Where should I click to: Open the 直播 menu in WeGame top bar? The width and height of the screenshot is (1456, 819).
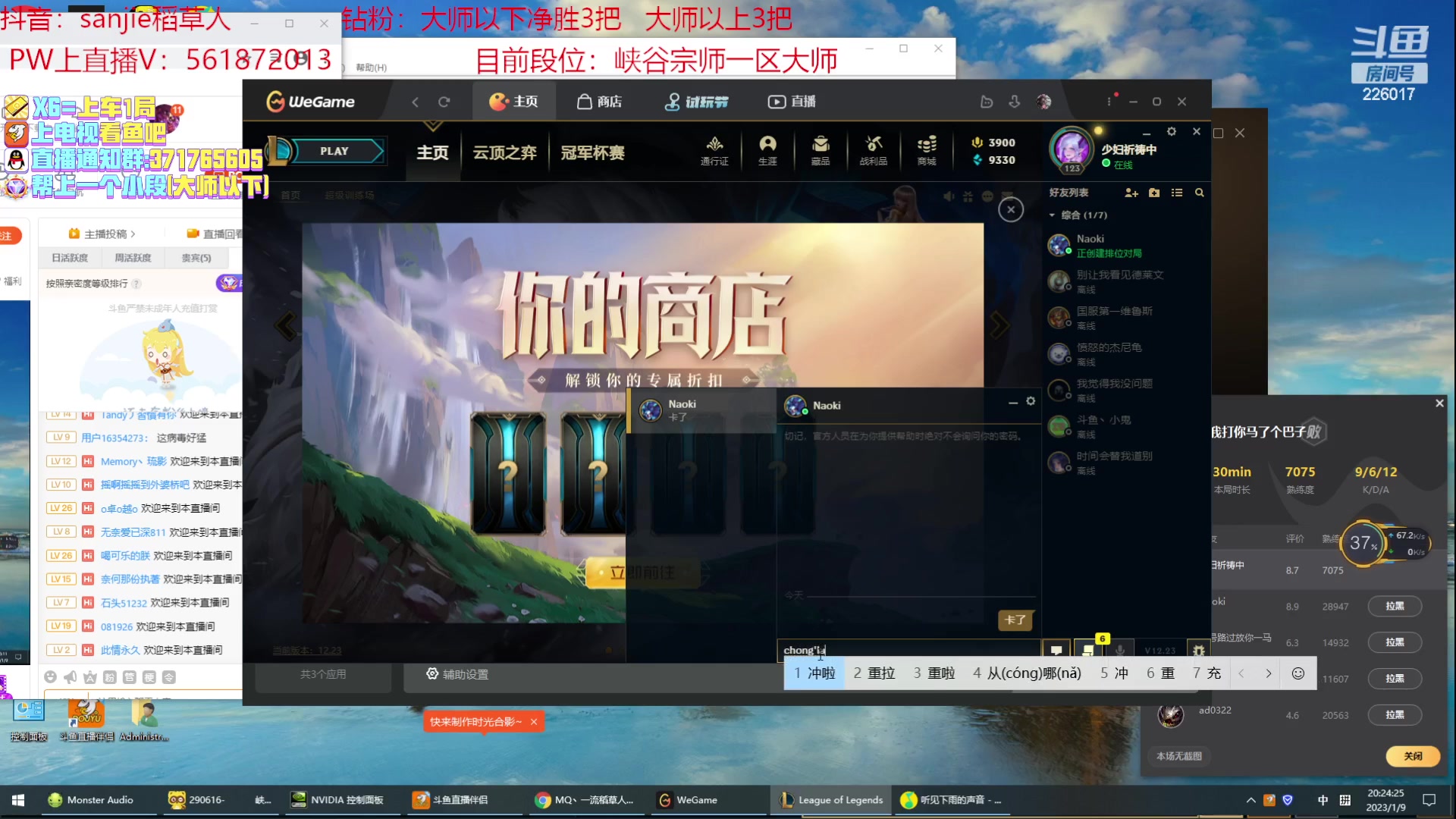[x=792, y=101]
